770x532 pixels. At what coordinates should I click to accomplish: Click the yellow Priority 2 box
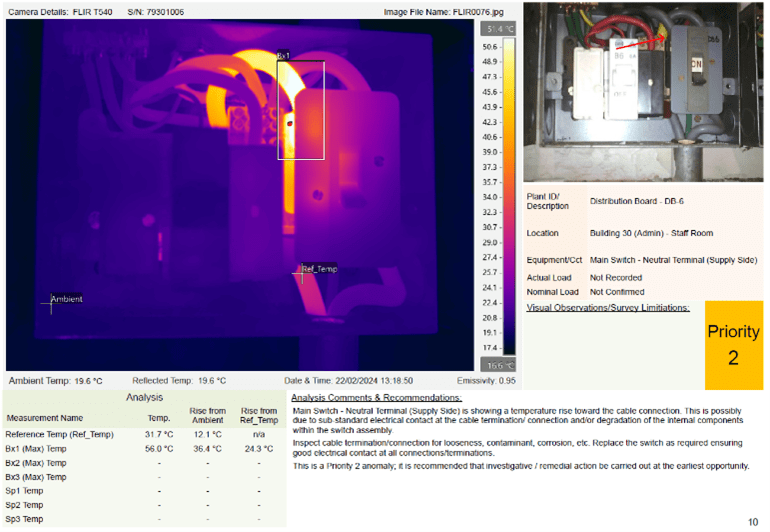(734, 345)
